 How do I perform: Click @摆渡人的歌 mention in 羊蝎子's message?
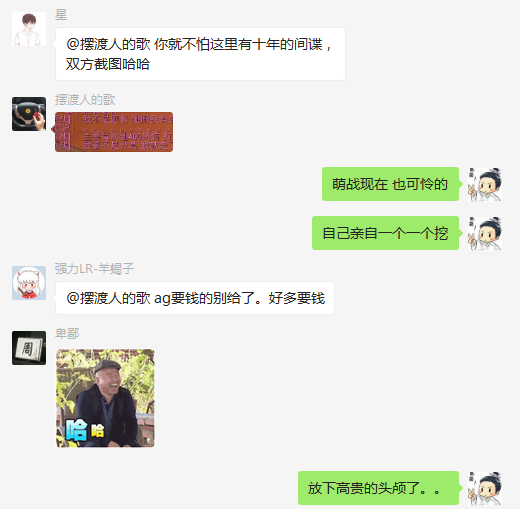[x=108, y=298]
